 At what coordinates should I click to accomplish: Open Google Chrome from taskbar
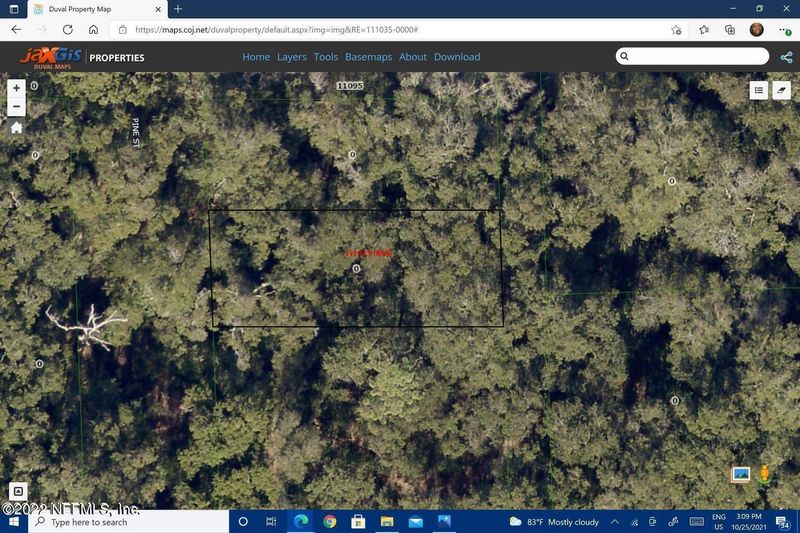click(x=330, y=521)
